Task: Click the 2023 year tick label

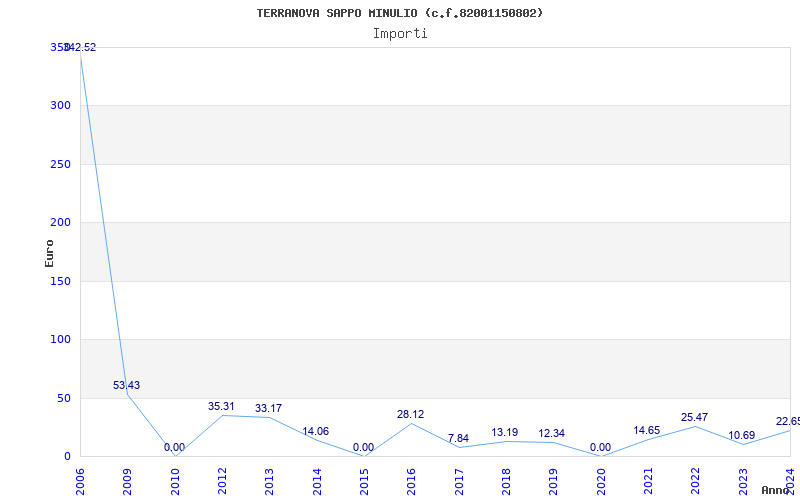Action: (743, 482)
